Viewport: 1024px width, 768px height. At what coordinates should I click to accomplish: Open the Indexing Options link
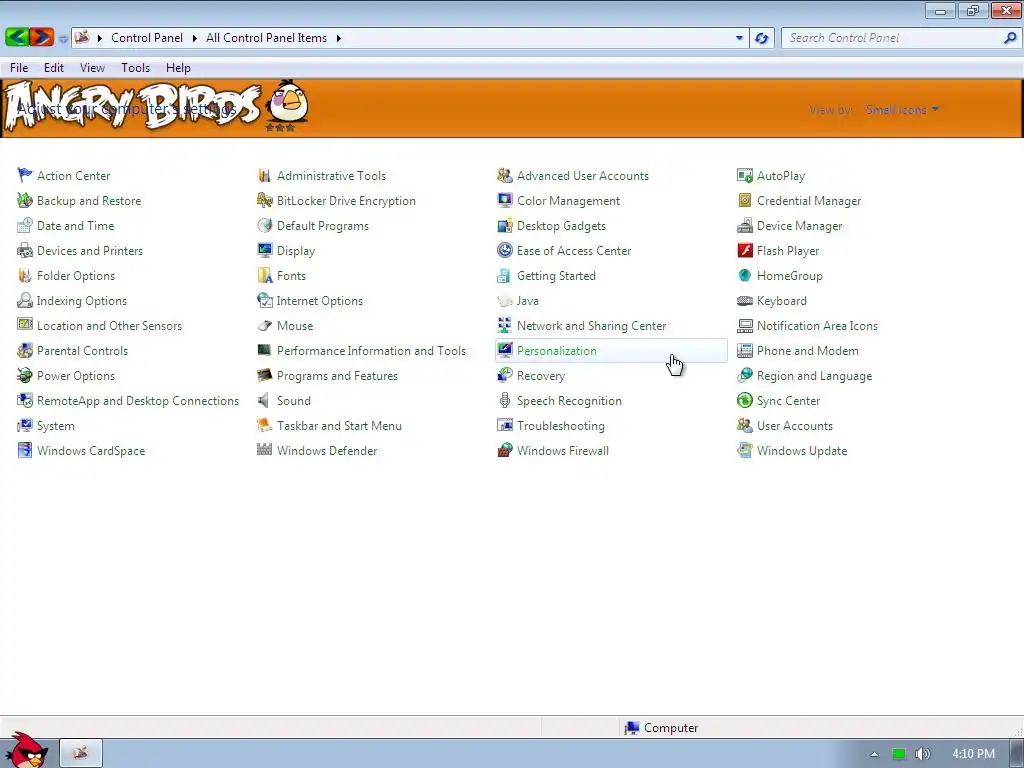coord(82,300)
